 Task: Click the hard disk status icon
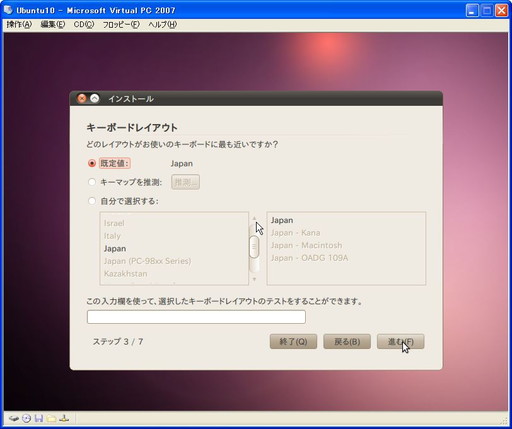[14, 418]
